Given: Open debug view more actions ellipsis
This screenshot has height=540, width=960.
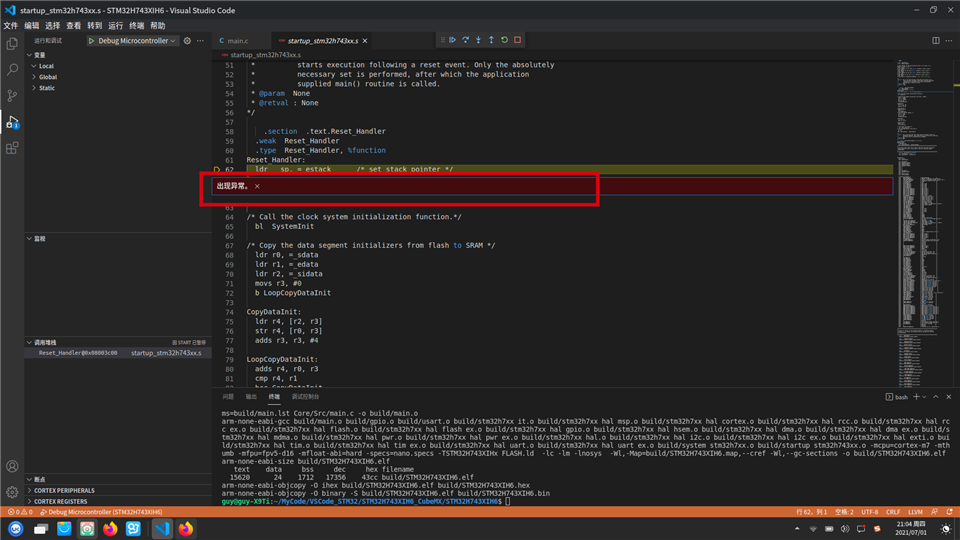Looking at the screenshot, I should (200, 41).
